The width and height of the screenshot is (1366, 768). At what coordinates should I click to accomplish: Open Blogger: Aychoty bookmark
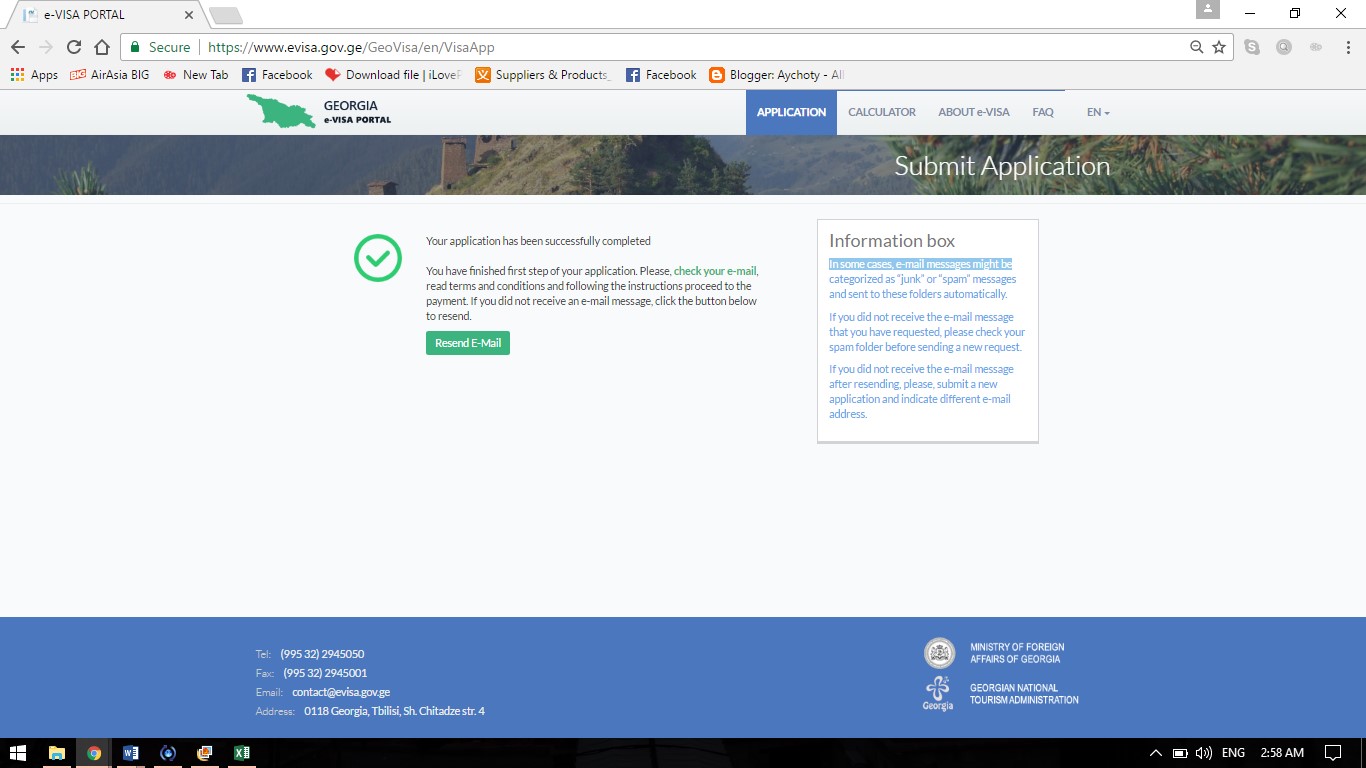pyautogui.click(x=777, y=75)
